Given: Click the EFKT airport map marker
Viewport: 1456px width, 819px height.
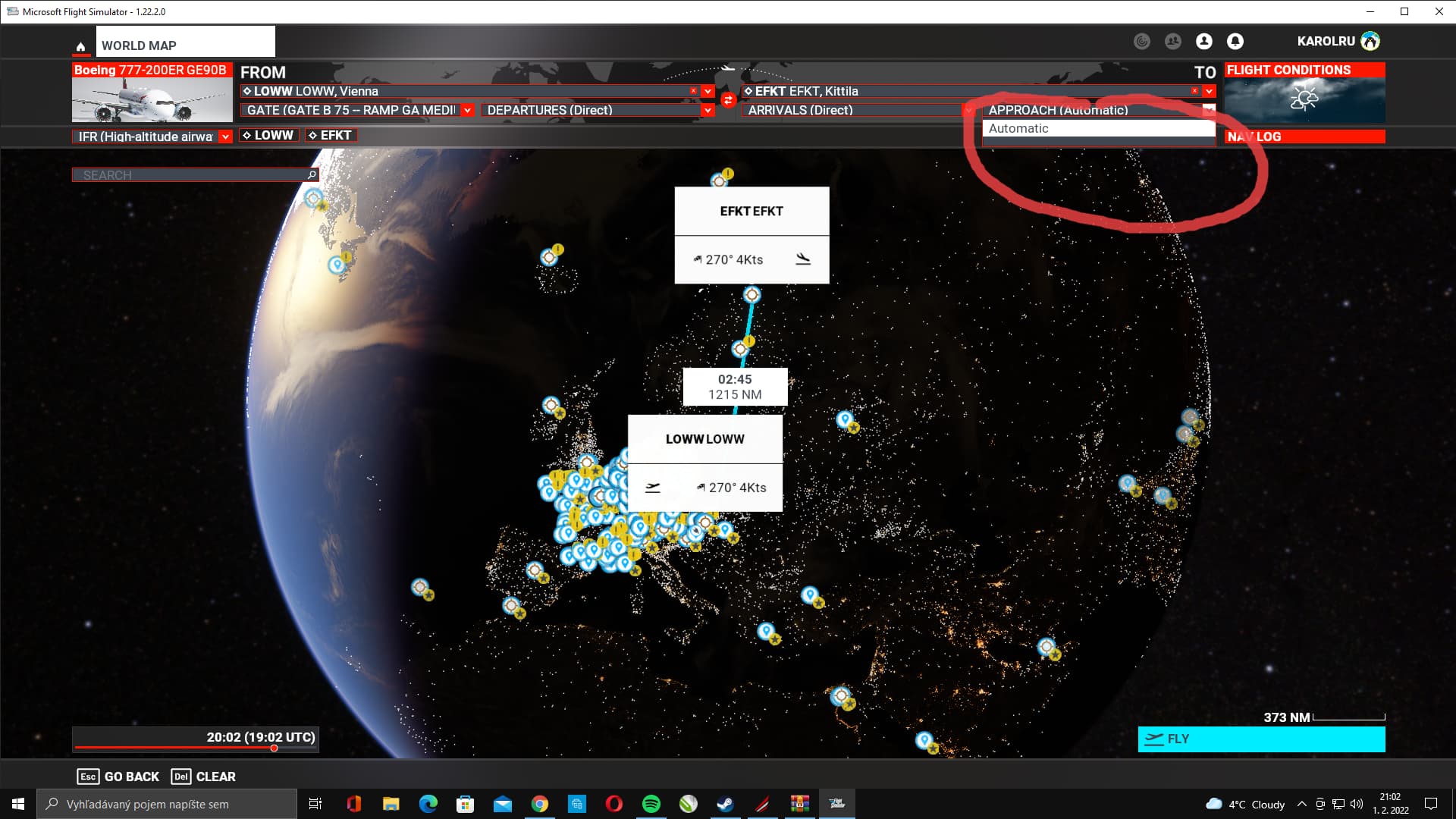Looking at the screenshot, I should (x=752, y=294).
